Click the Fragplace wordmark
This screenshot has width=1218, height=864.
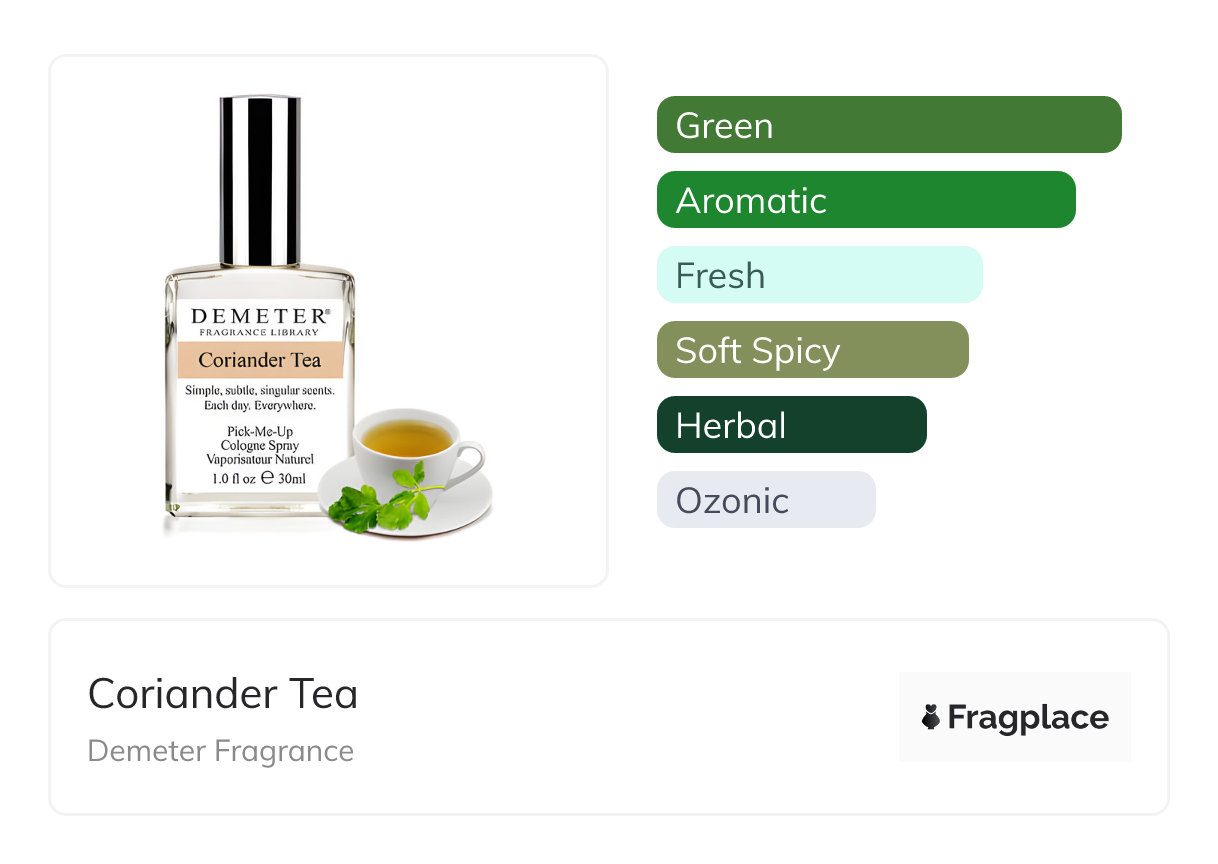tap(1028, 718)
